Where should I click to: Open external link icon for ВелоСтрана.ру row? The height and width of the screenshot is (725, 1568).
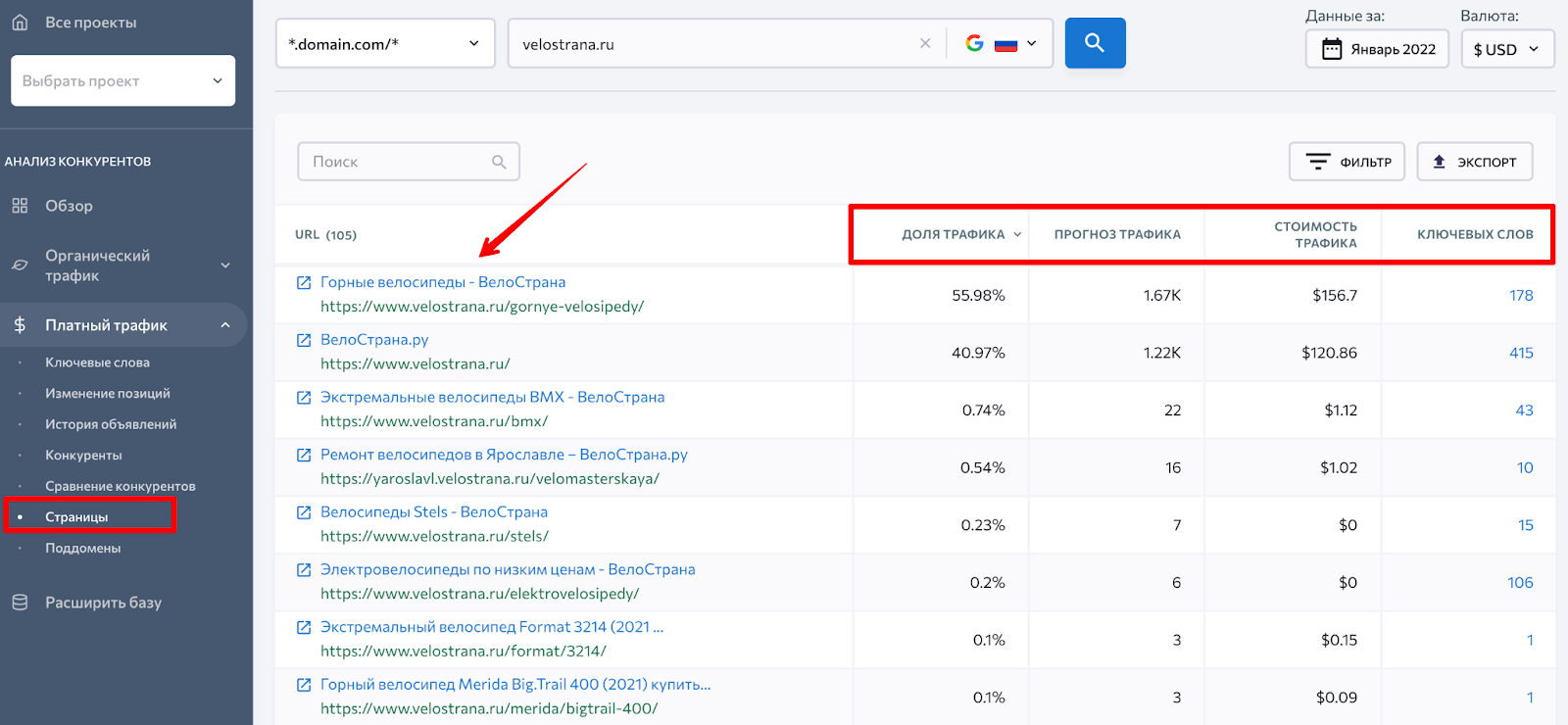(x=304, y=340)
